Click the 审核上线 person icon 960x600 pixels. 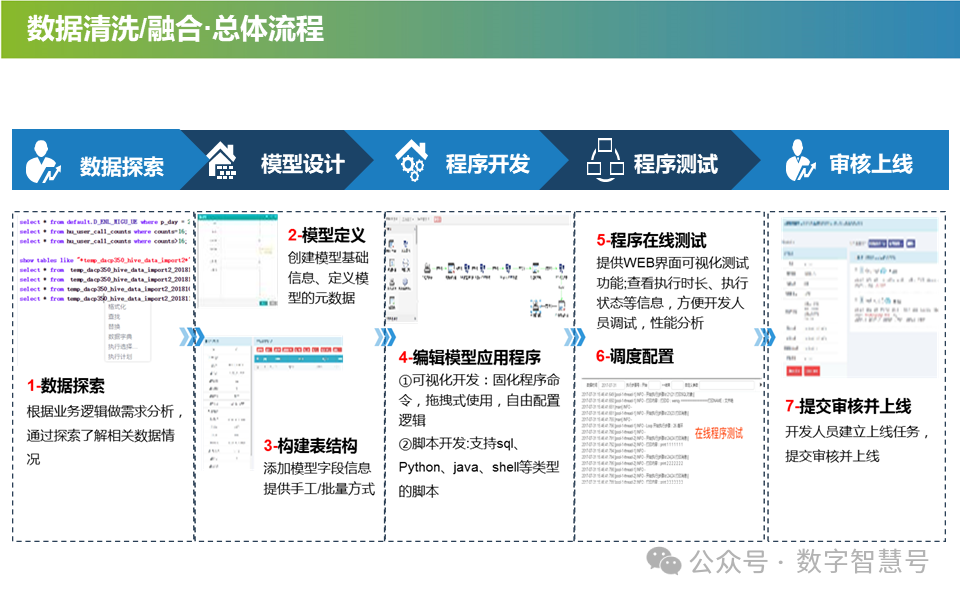[x=798, y=160]
